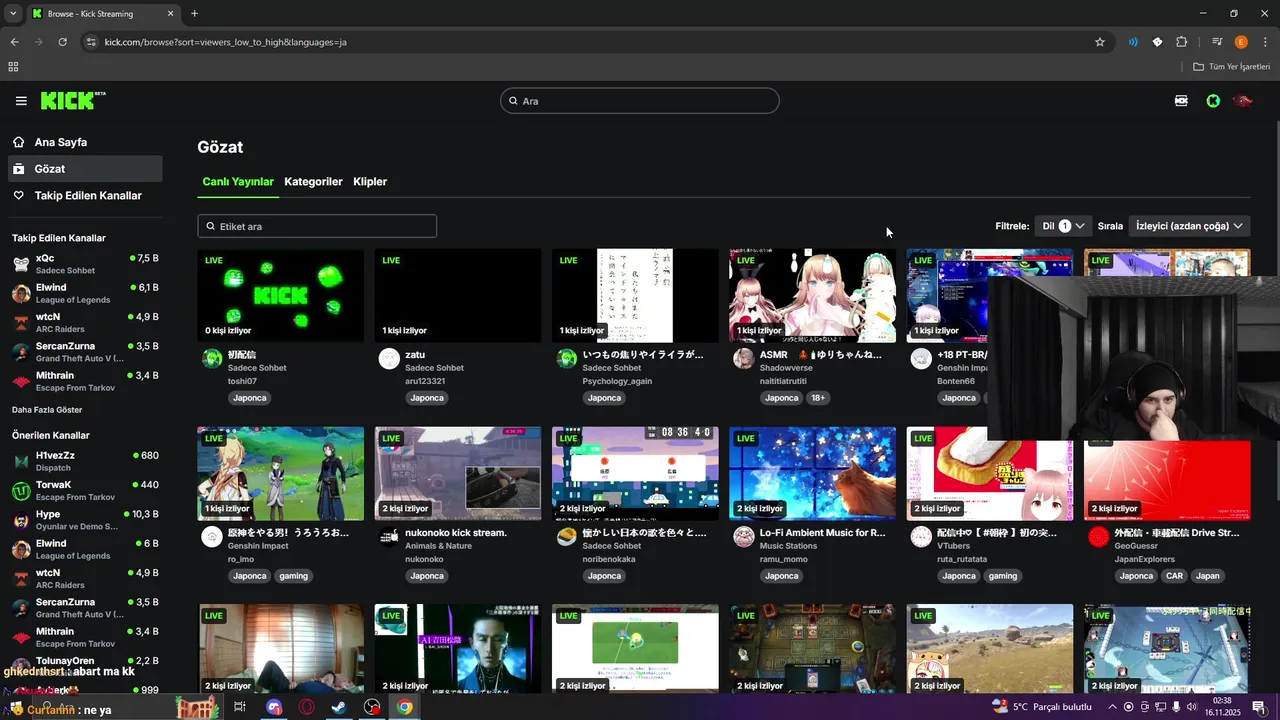
Task: Open Discord from the taskbar
Action: tap(274, 707)
